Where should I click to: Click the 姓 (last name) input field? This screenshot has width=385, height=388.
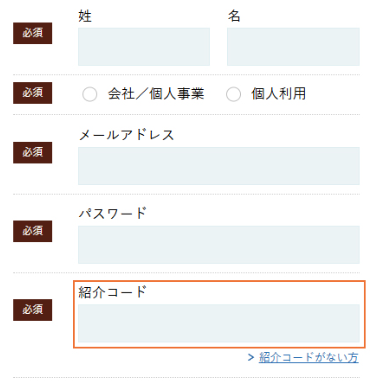coord(144,47)
